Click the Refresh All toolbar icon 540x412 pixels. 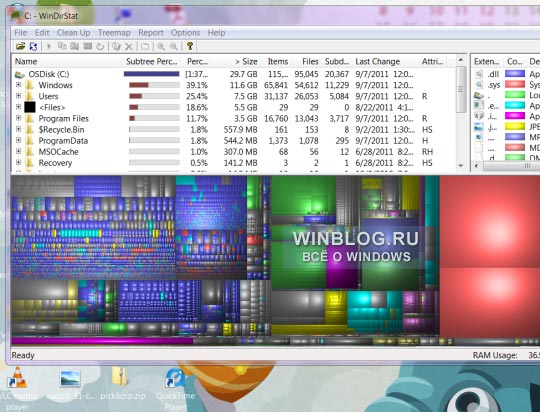pyautogui.click(x=33, y=46)
